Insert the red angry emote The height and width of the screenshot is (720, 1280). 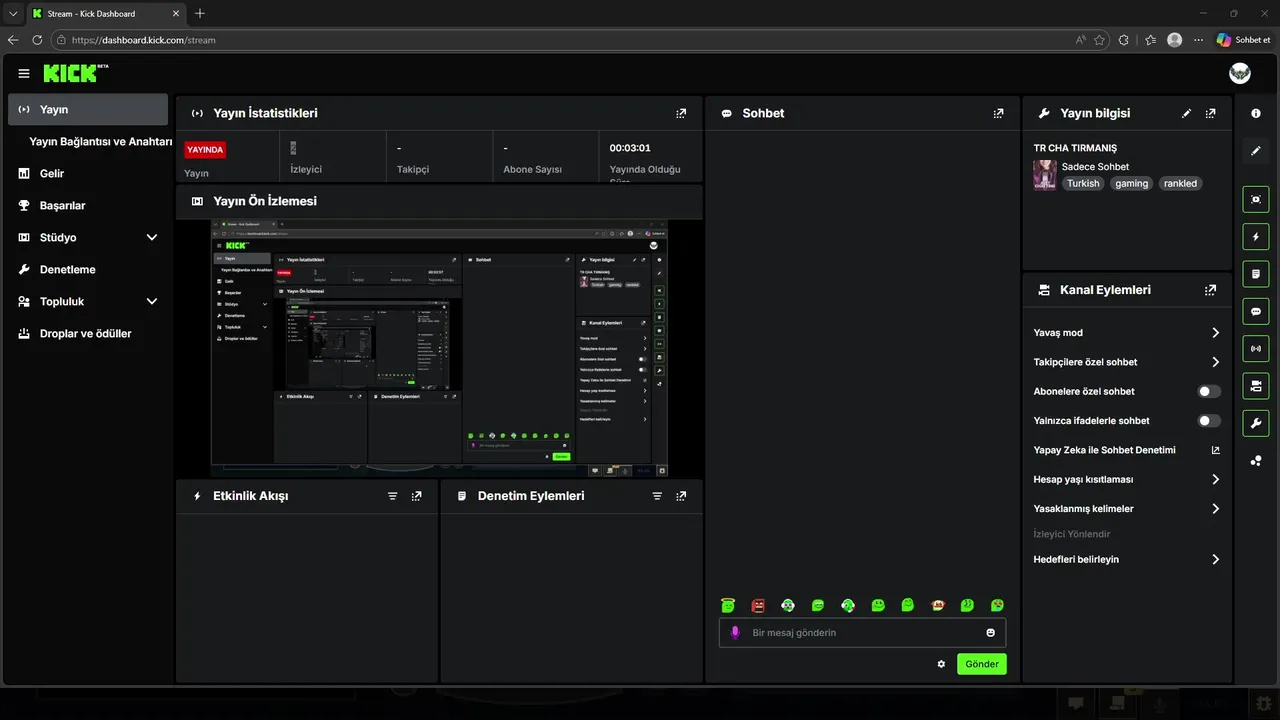point(758,605)
